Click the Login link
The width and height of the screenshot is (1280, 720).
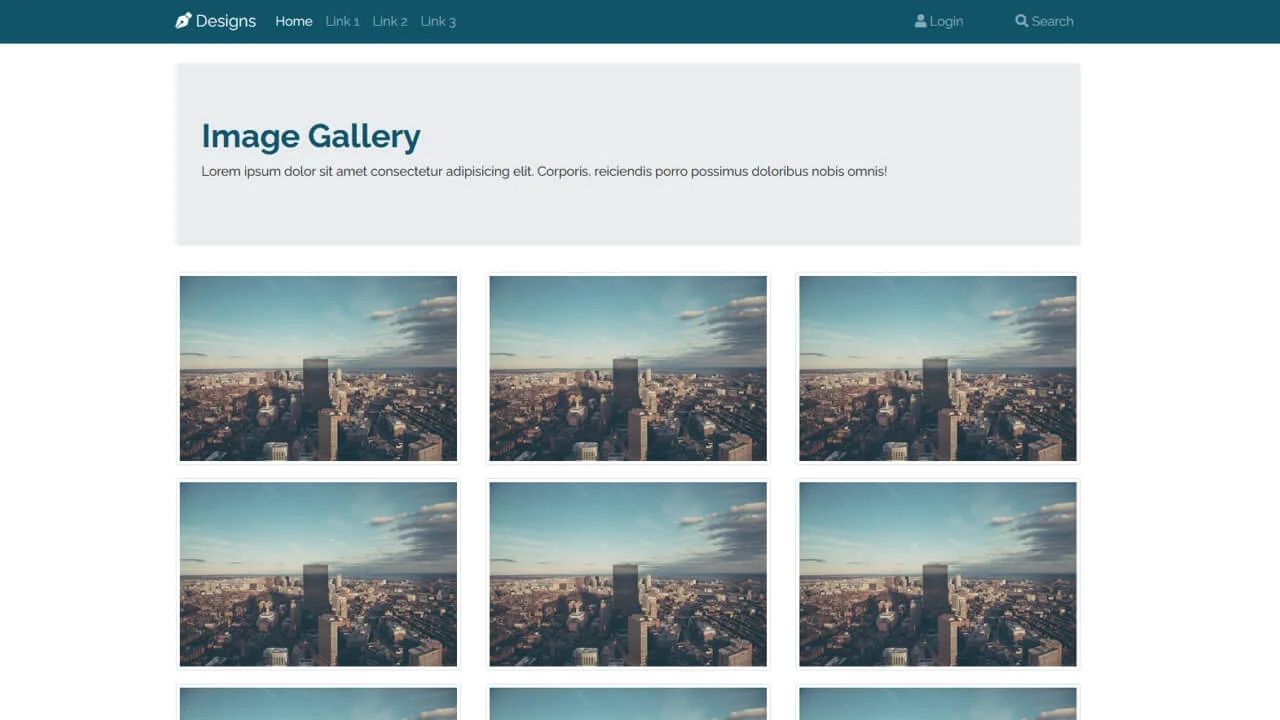click(946, 21)
